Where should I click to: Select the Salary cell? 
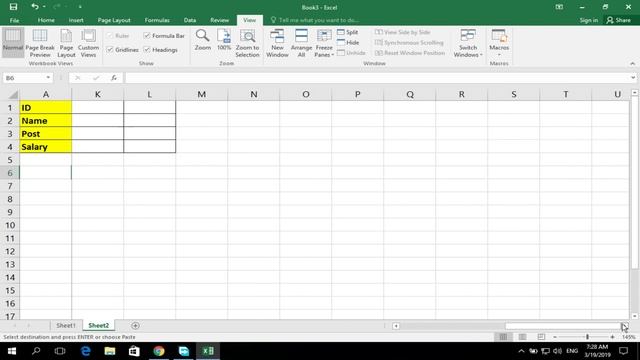45,147
